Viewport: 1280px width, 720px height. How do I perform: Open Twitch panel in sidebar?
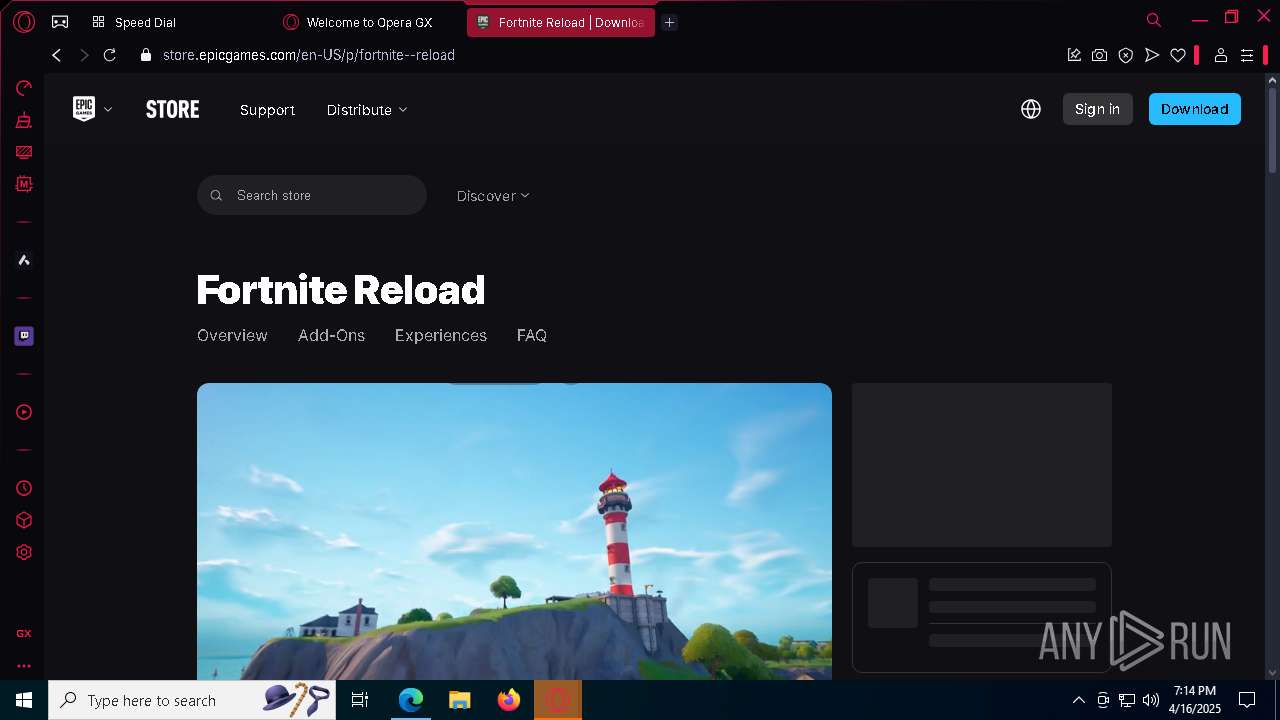[24, 336]
